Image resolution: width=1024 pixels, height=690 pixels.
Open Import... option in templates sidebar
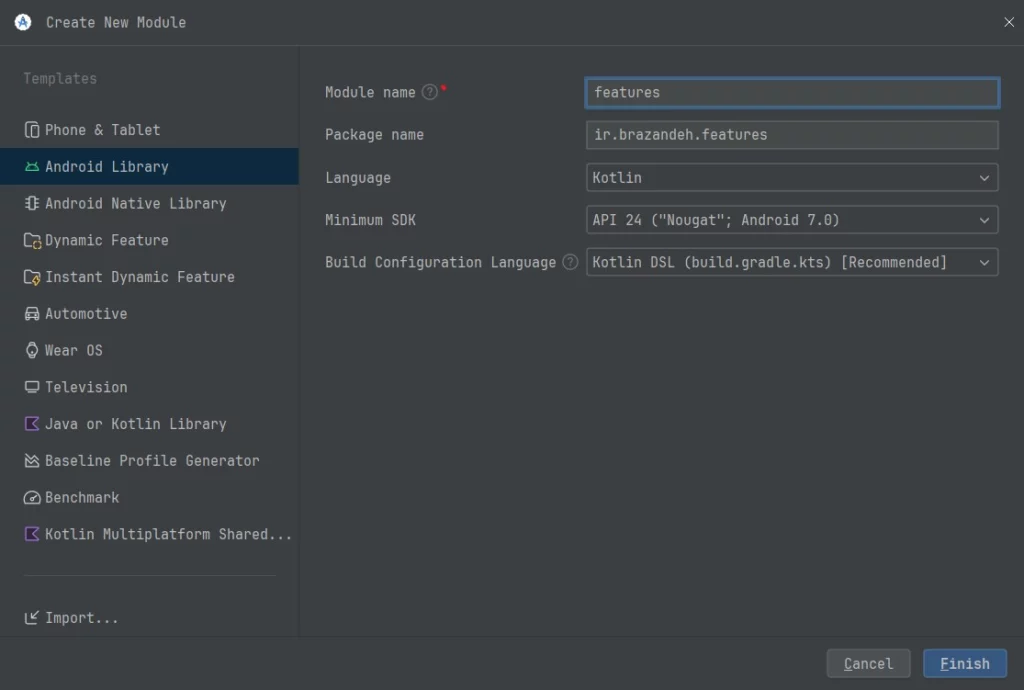(x=81, y=618)
